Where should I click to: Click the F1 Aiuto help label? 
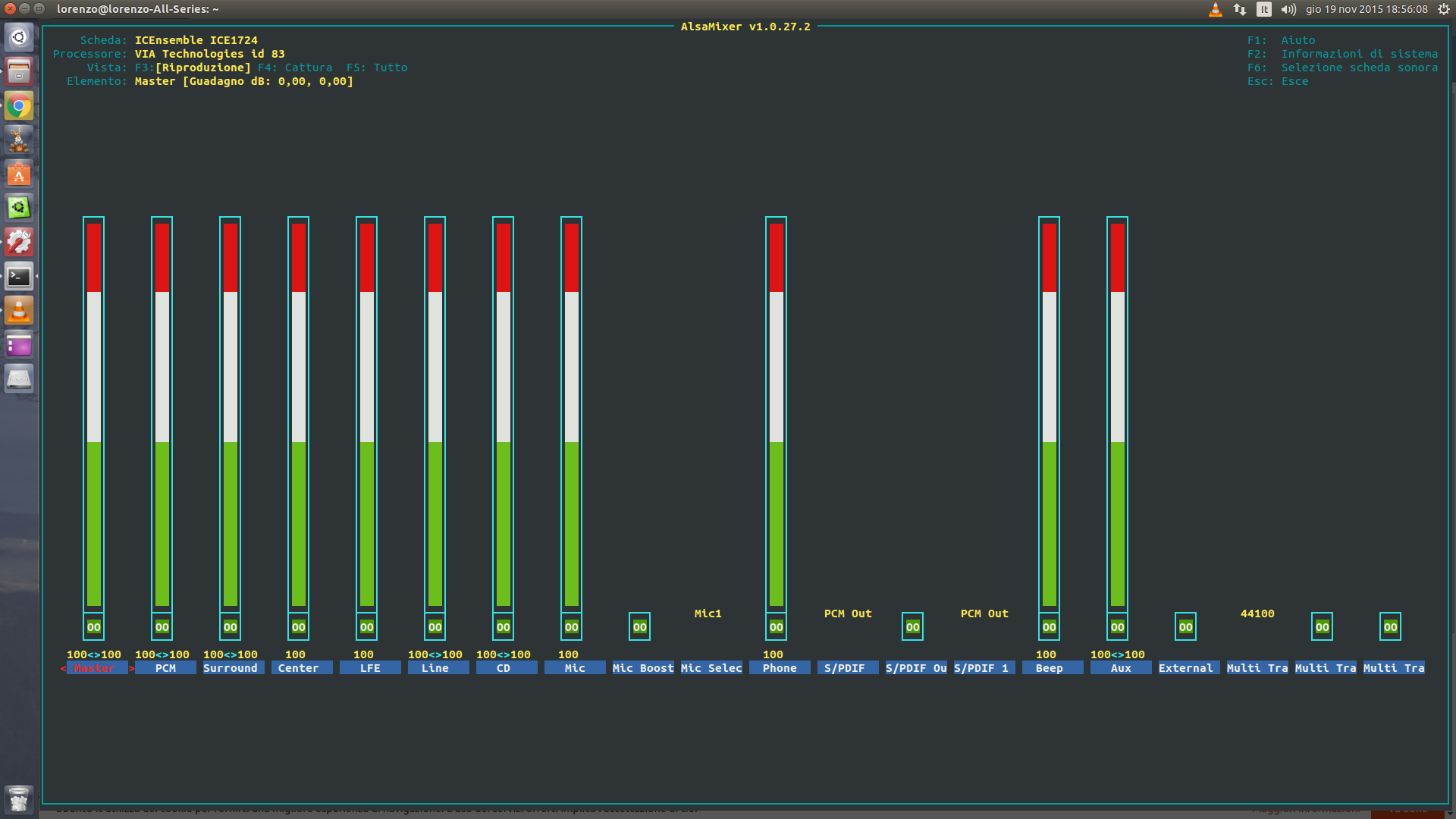tap(1282, 40)
